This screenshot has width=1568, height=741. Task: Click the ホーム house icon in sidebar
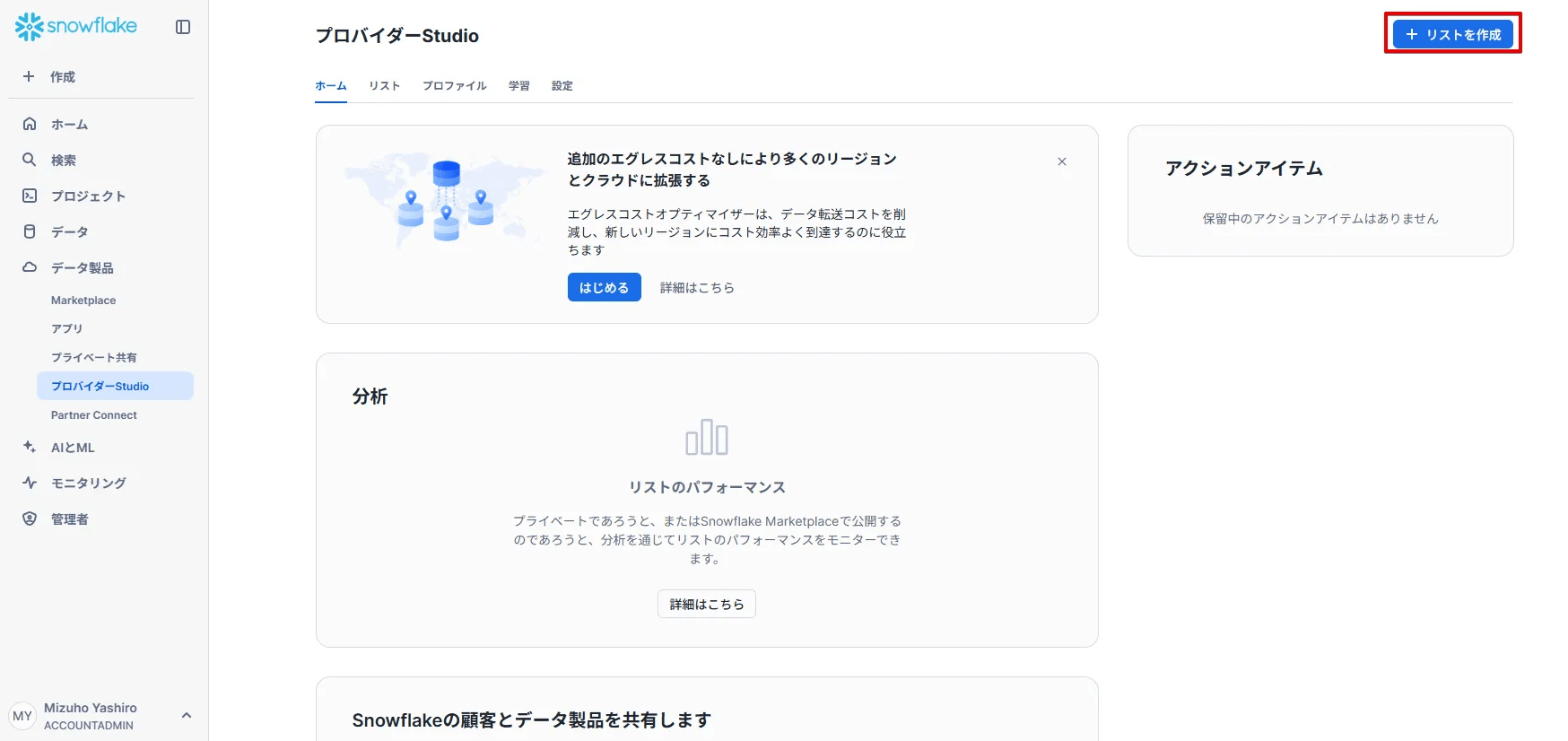pyautogui.click(x=30, y=124)
